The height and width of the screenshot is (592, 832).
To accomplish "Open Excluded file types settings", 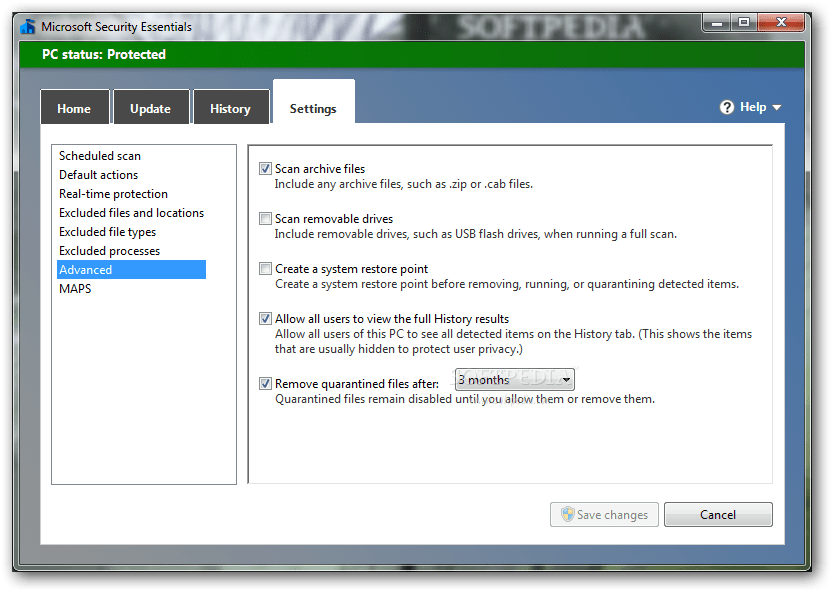I will (x=107, y=231).
